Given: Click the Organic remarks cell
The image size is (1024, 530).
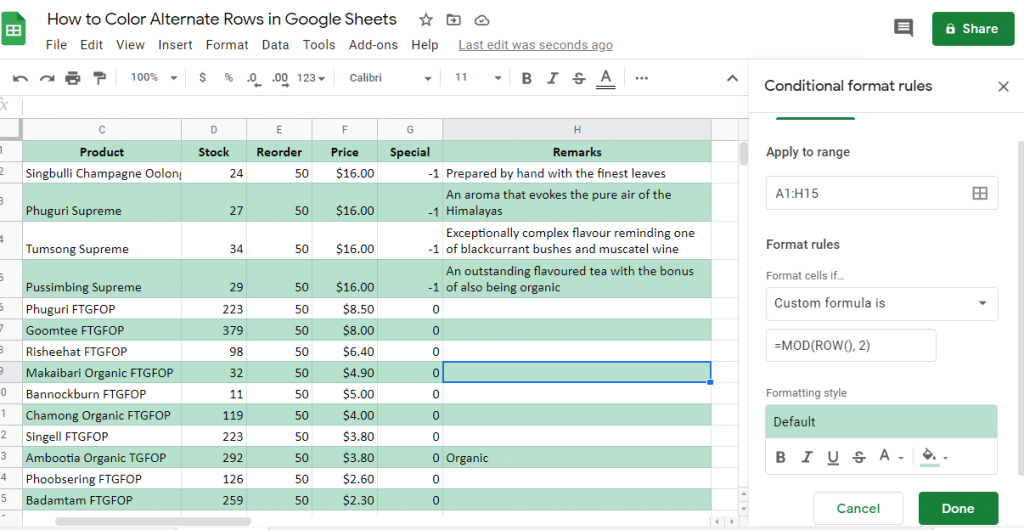Looking at the screenshot, I should [x=577, y=458].
